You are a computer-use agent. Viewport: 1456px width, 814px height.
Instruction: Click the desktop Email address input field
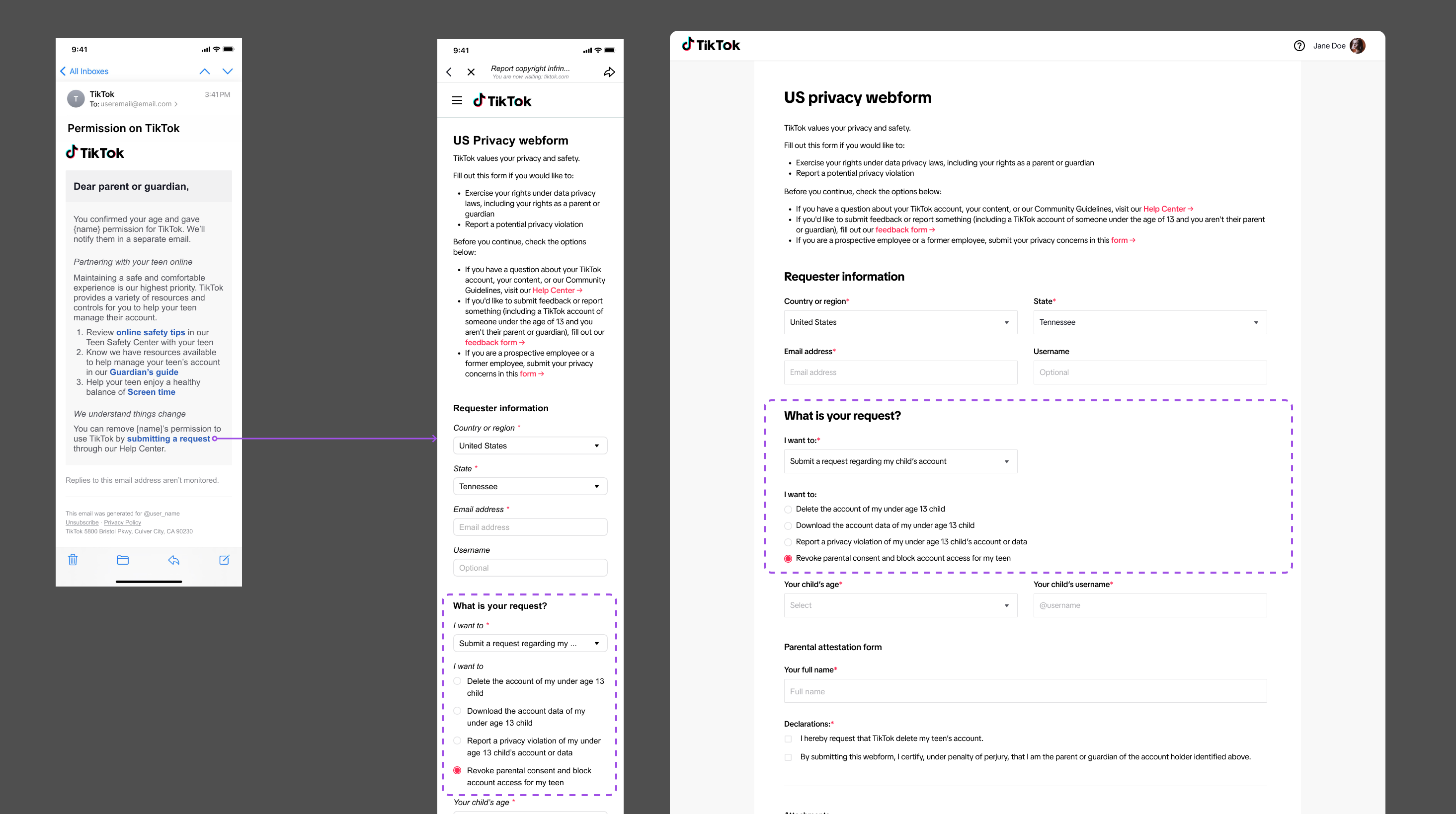click(900, 373)
